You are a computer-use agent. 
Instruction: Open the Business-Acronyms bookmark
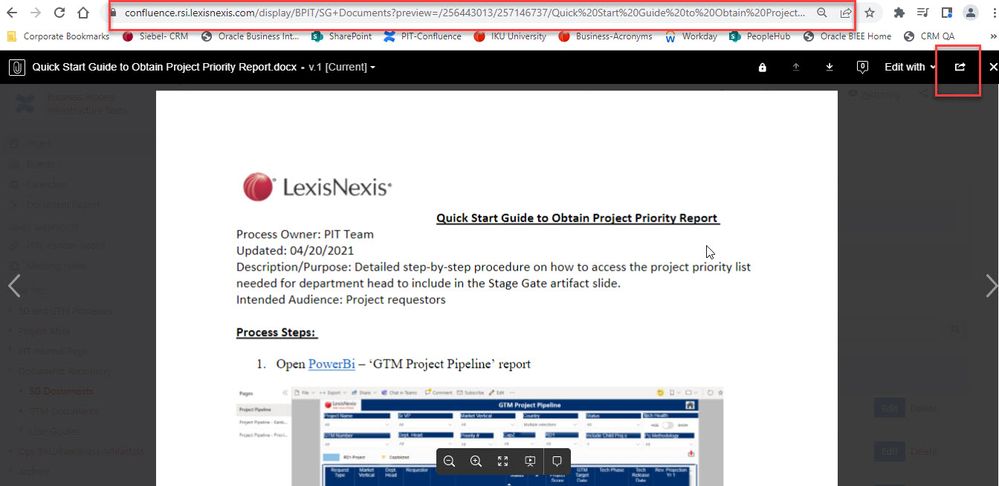(605, 36)
